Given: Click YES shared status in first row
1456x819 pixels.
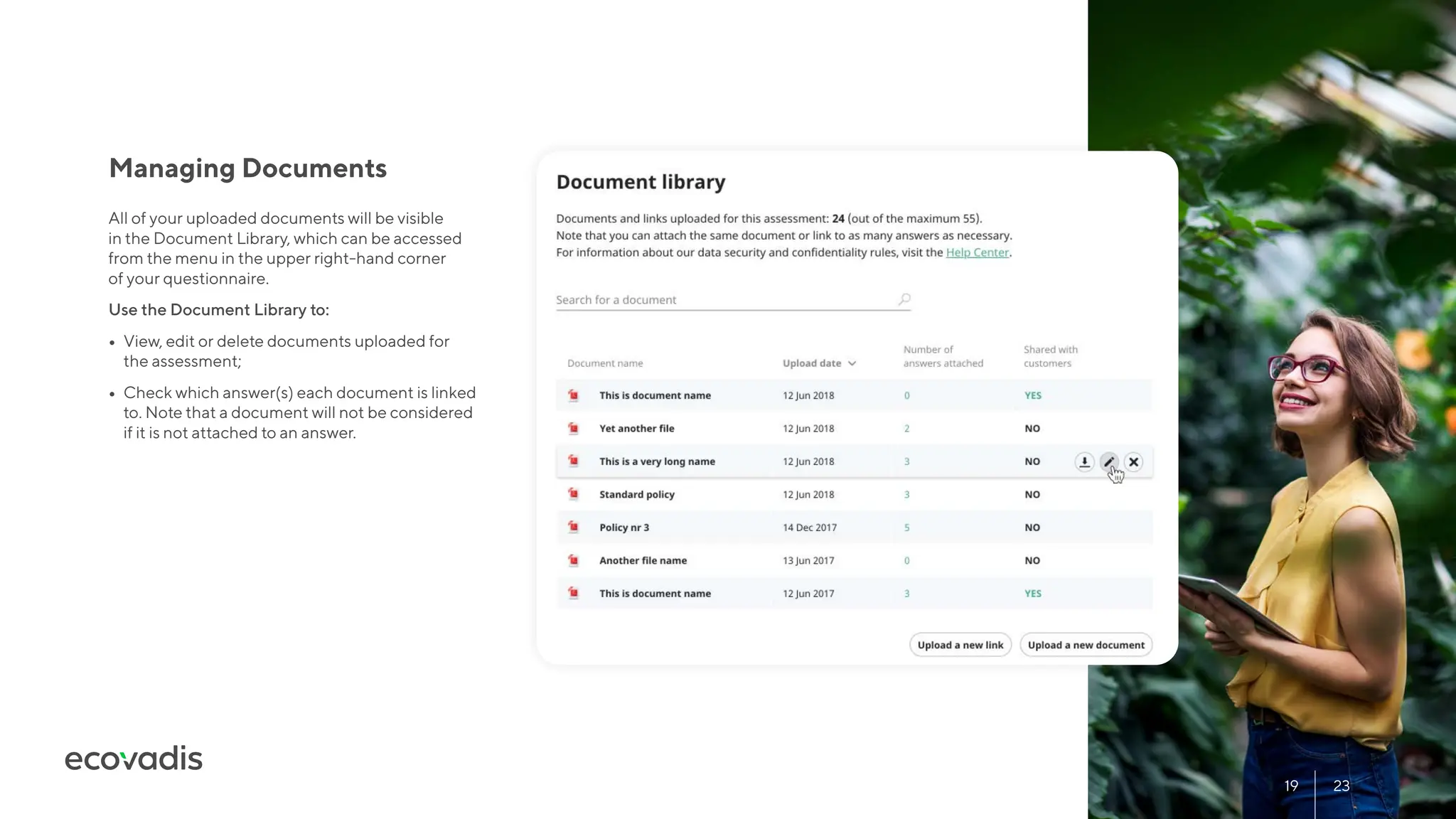Looking at the screenshot, I should (x=1032, y=395).
